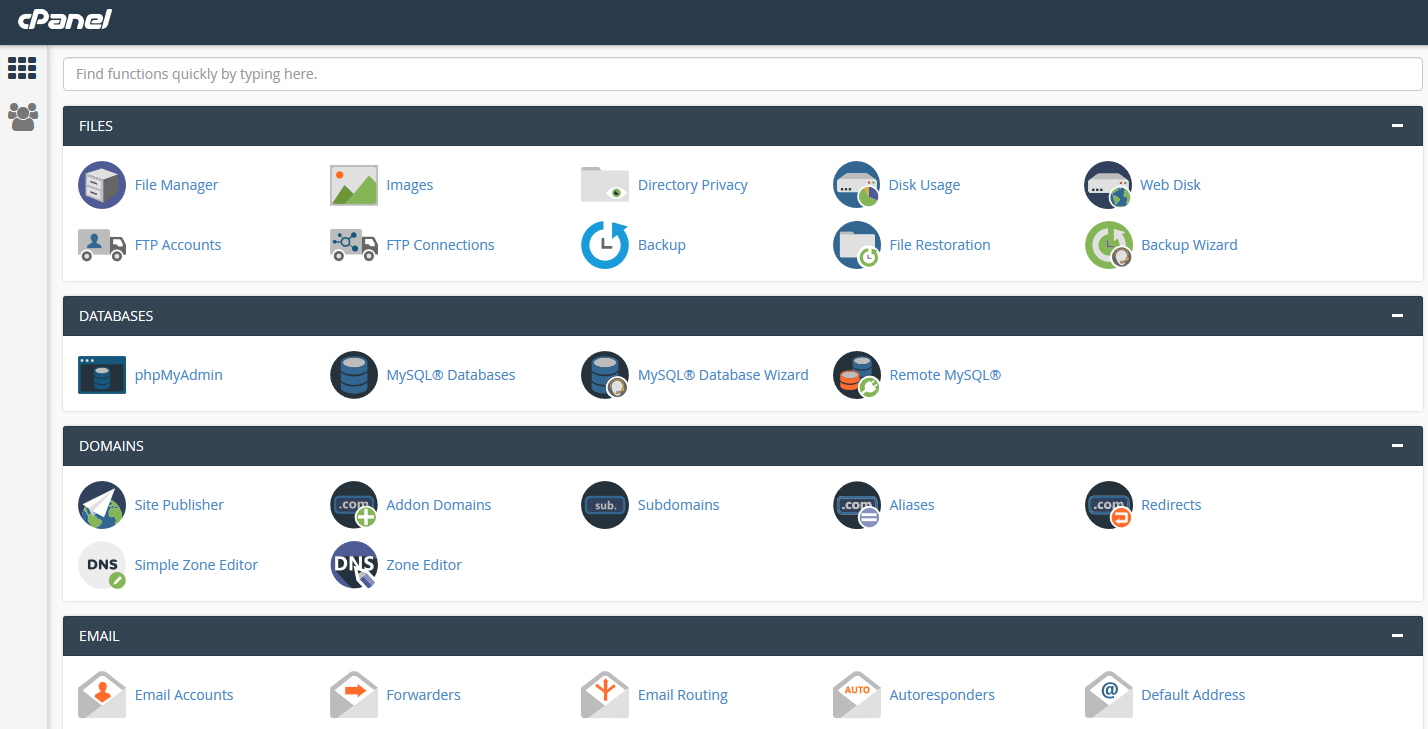Screen dimensions: 1428x729
Task: Open the sidebar User Manager people icon
Action: (x=22, y=117)
